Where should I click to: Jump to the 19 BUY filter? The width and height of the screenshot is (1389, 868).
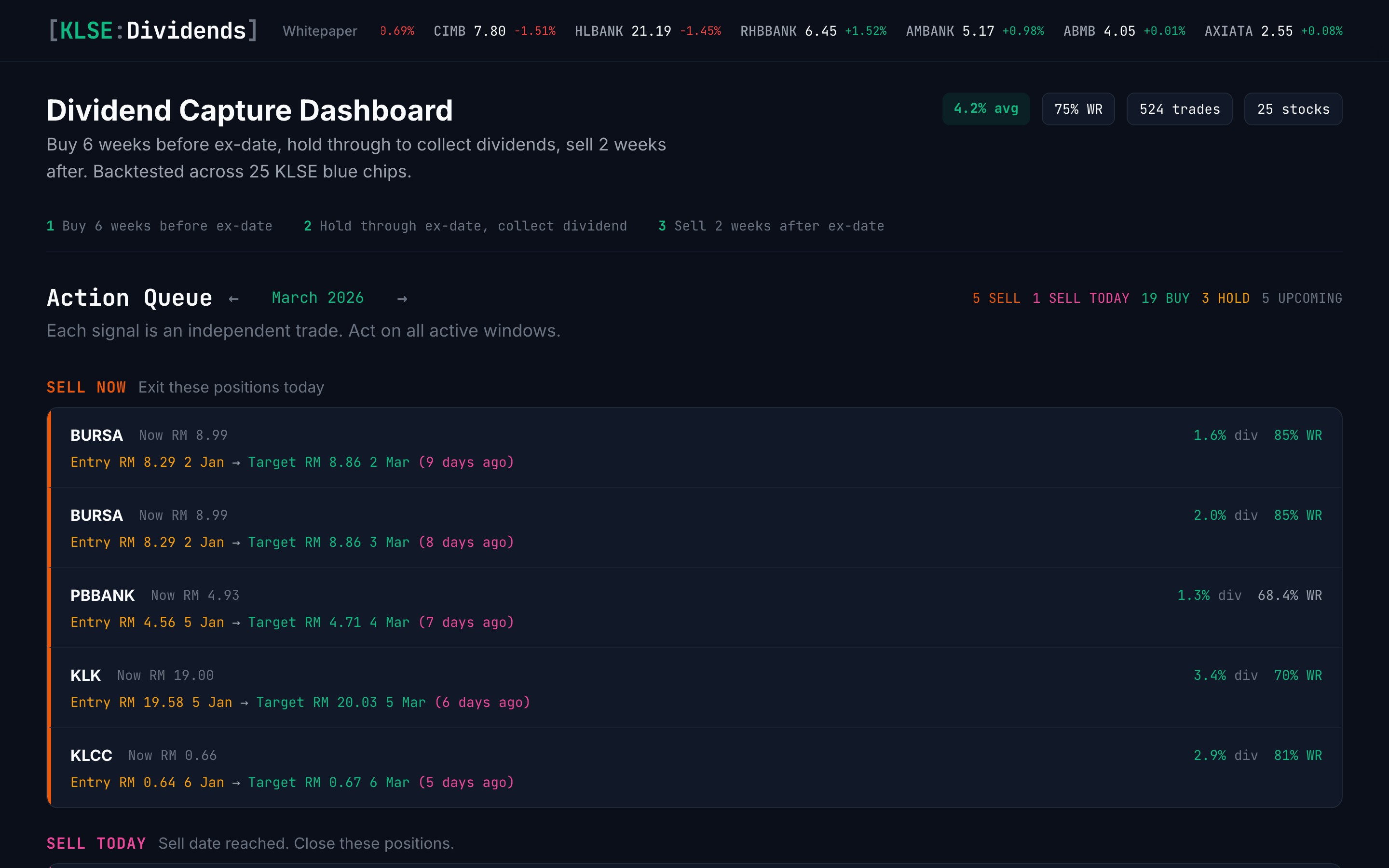[1165, 298]
